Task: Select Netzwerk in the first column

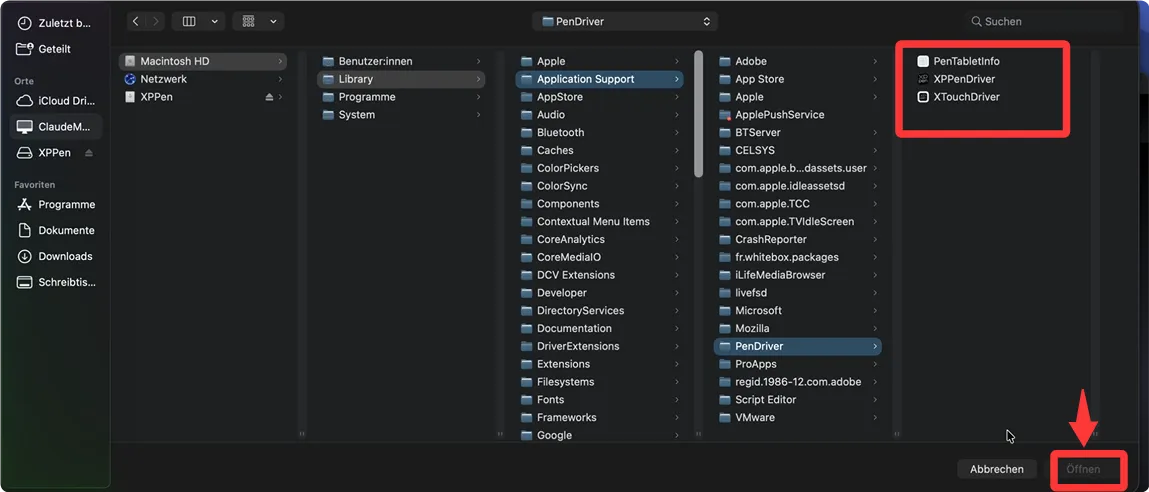Action: pyautogui.click(x=203, y=78)
